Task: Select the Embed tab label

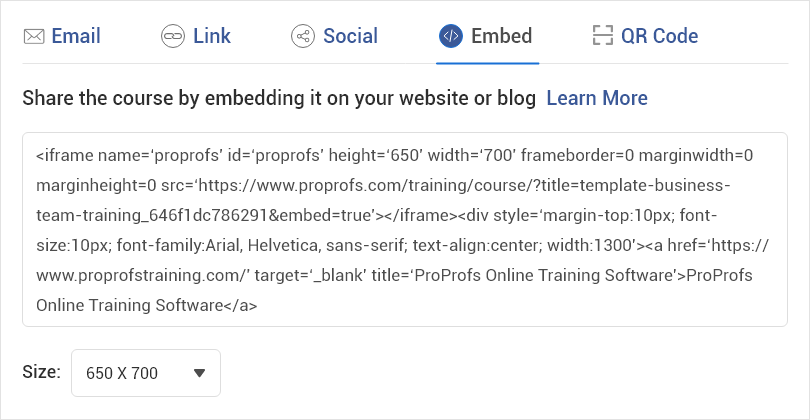Action: tap(502, 37)
